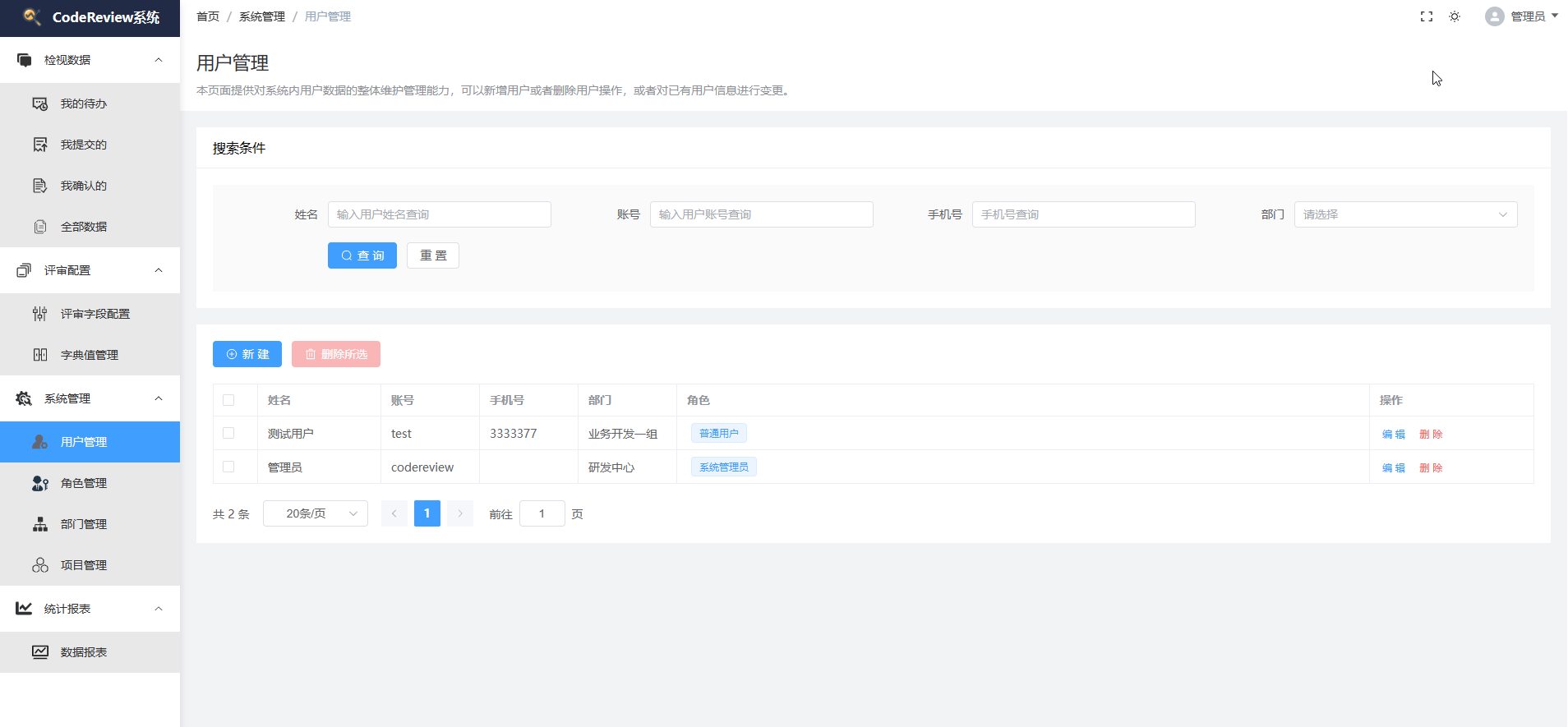Go to 全部数据 menu item
This screenshot has width=1568, height=727.
[84, 227]
